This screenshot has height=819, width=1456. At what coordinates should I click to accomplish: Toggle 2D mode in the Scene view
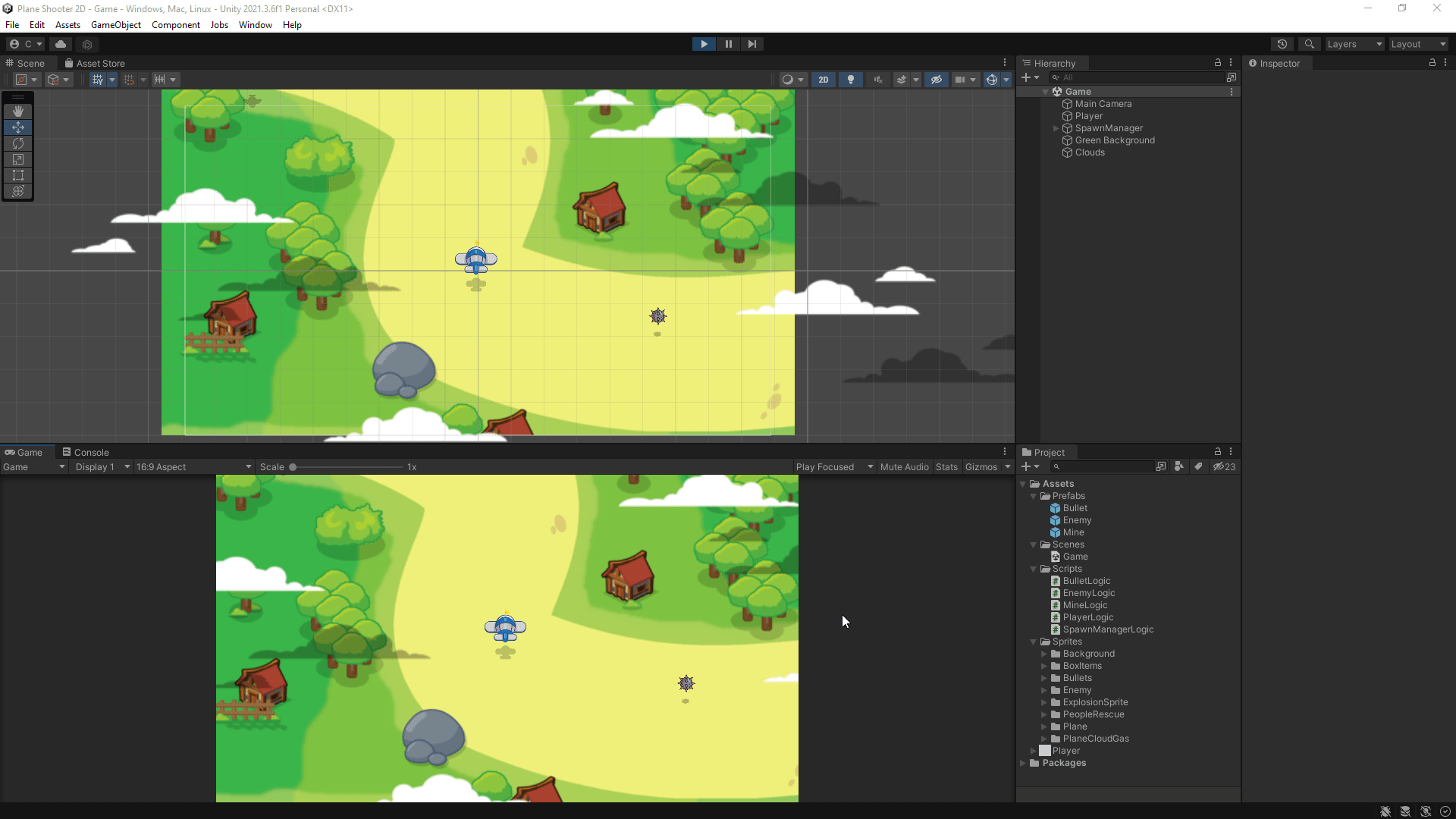pos(823,79)
